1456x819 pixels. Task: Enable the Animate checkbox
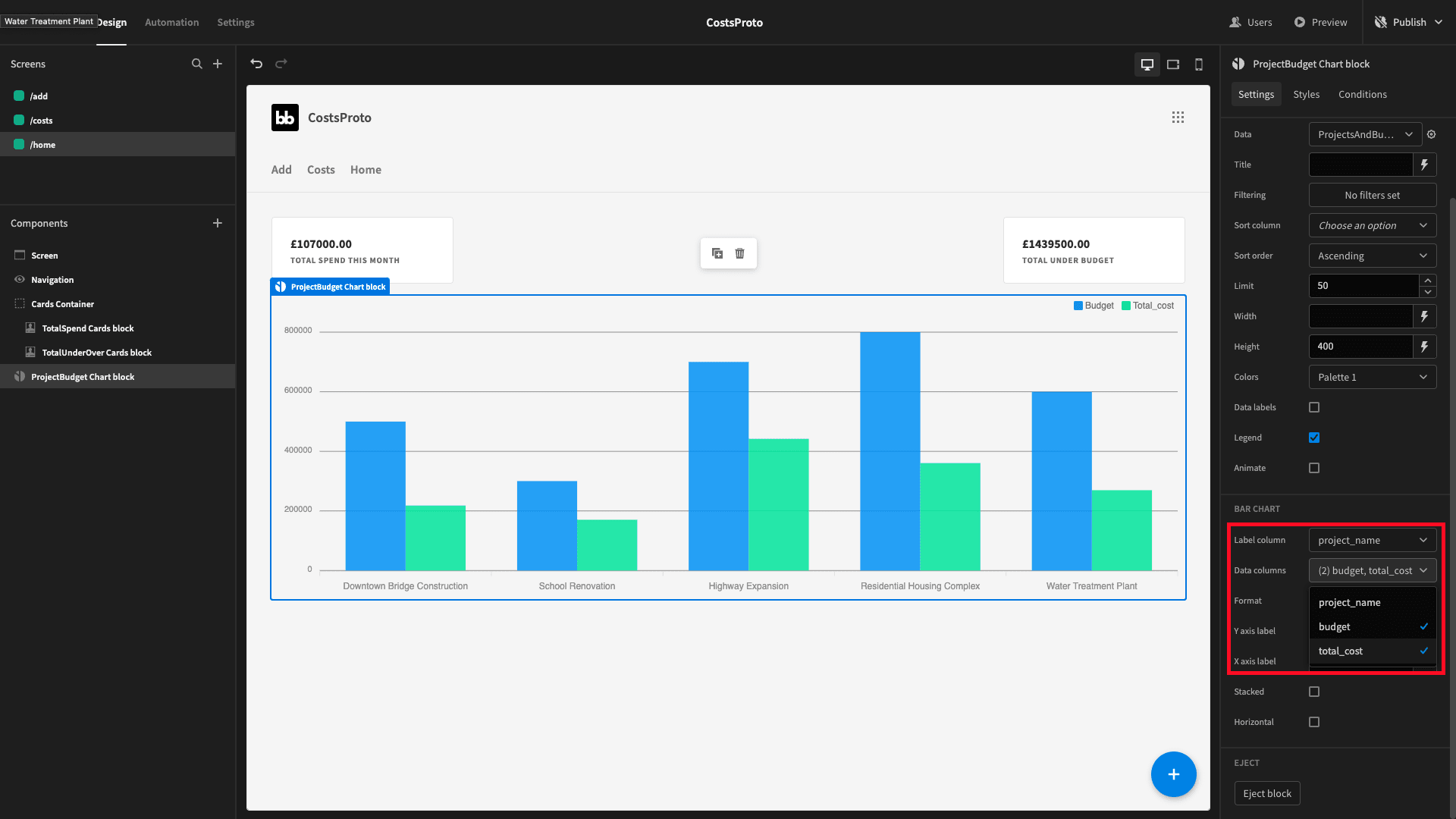click(x=1314, y=468)
